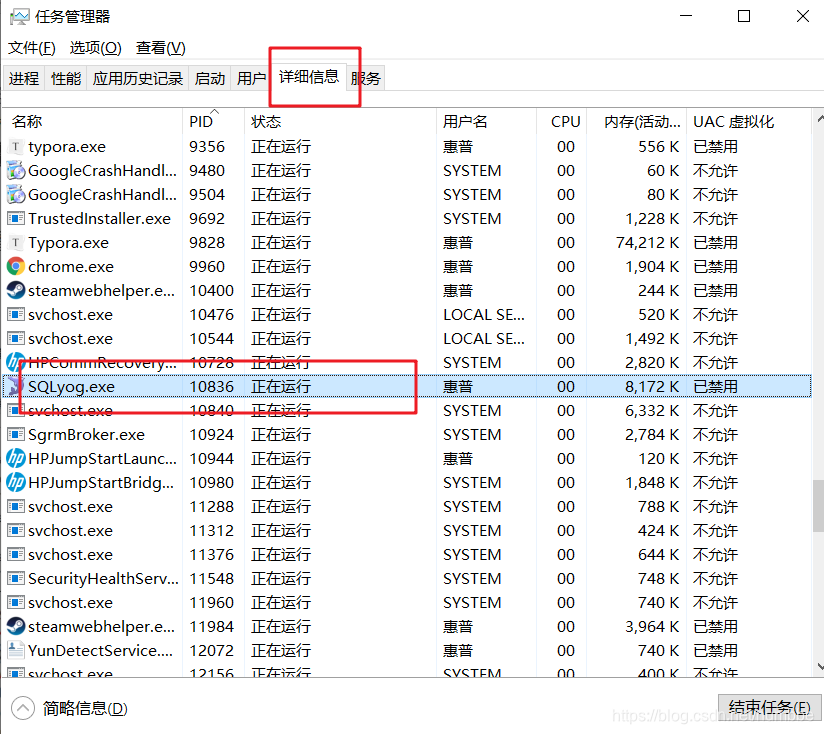Select the SQLyog.exe process name
The image size is (824, 734).
pyautogui.click(x=71, y=387)
